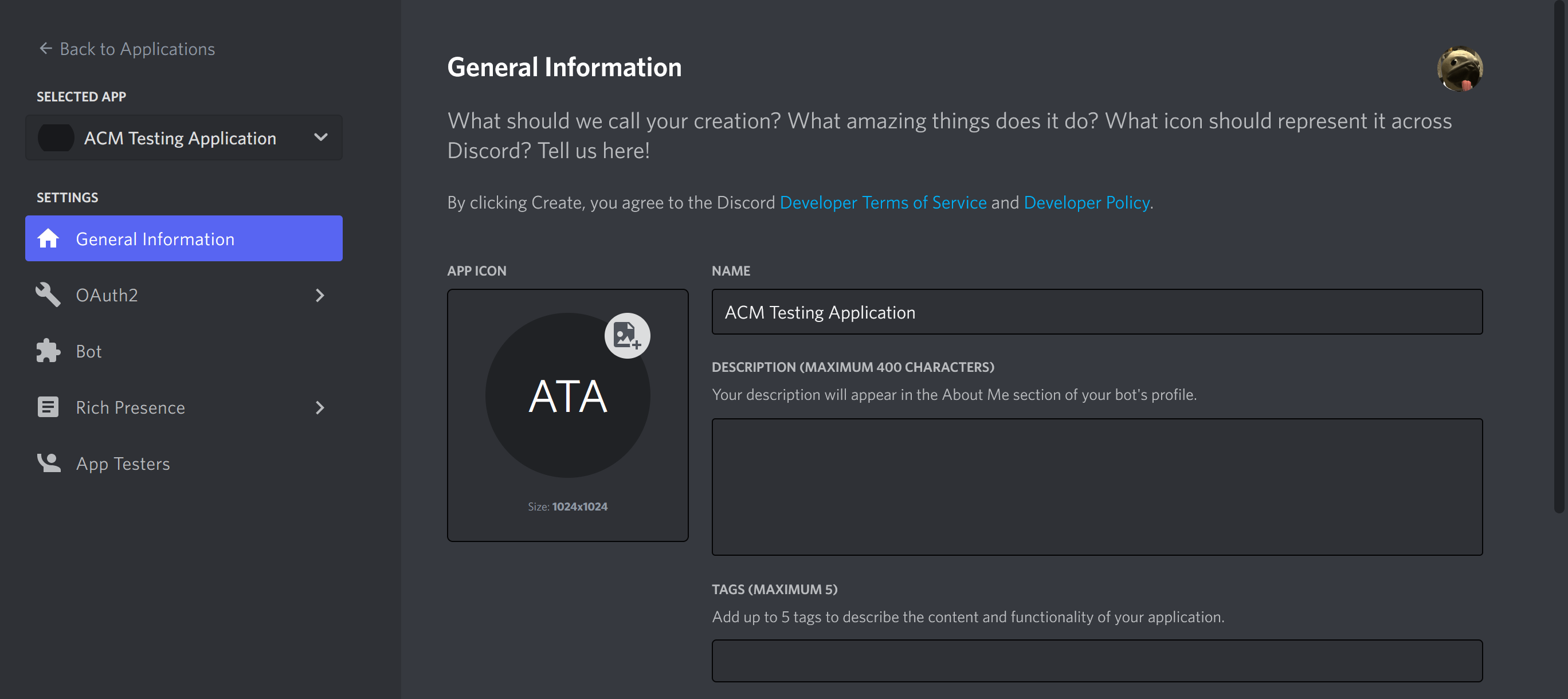Select General Information in settings sidebar
1568x699 pixels.
(x=155, y=238)
